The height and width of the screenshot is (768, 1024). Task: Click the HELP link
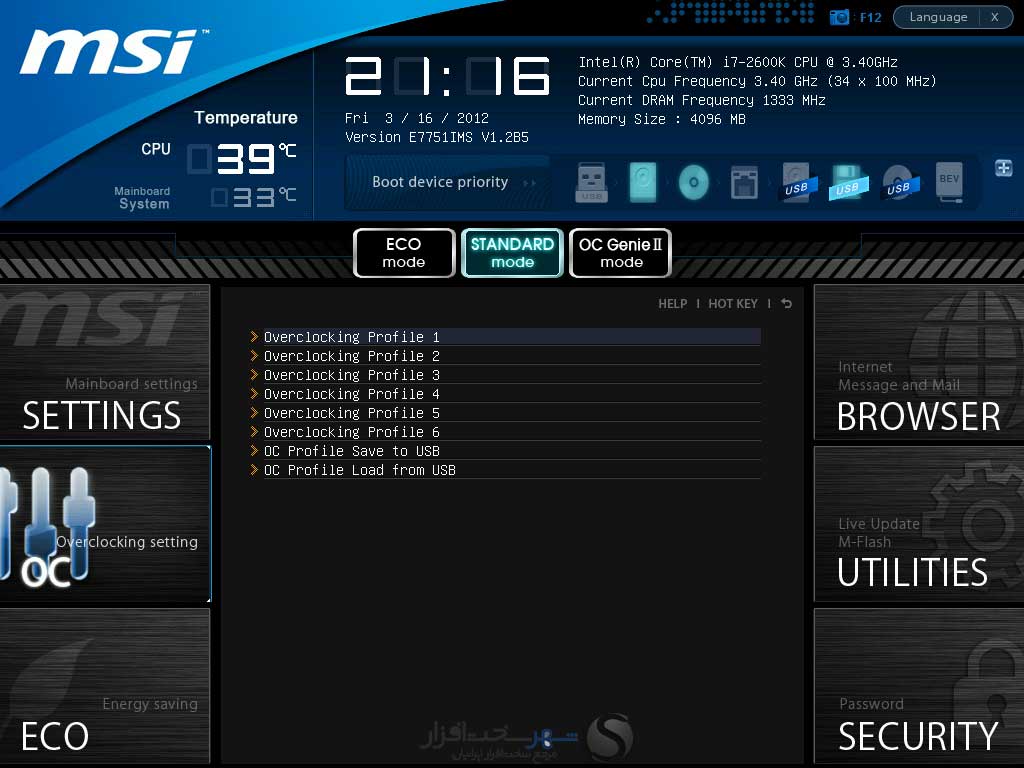pyautogui.click(x=673, y=304)
